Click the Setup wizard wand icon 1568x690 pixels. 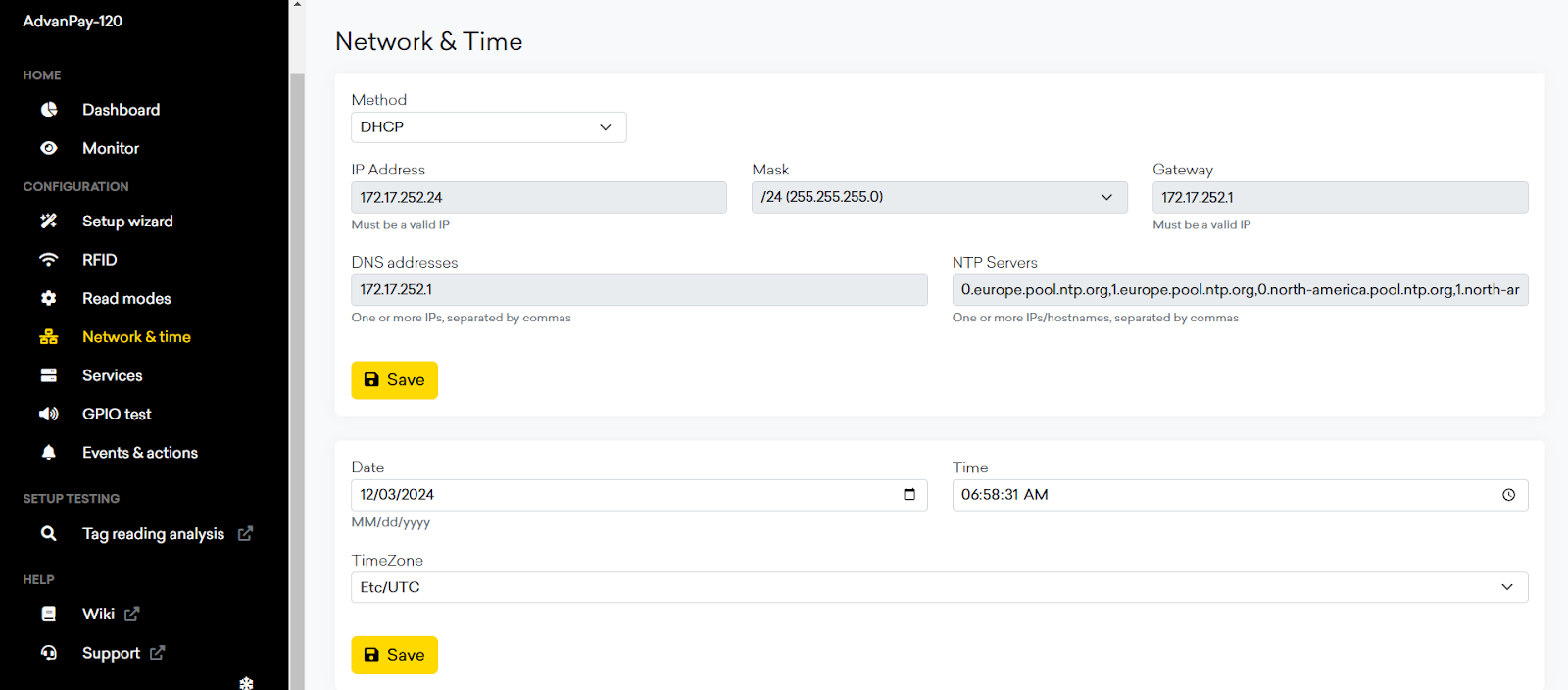coord(49,222)
